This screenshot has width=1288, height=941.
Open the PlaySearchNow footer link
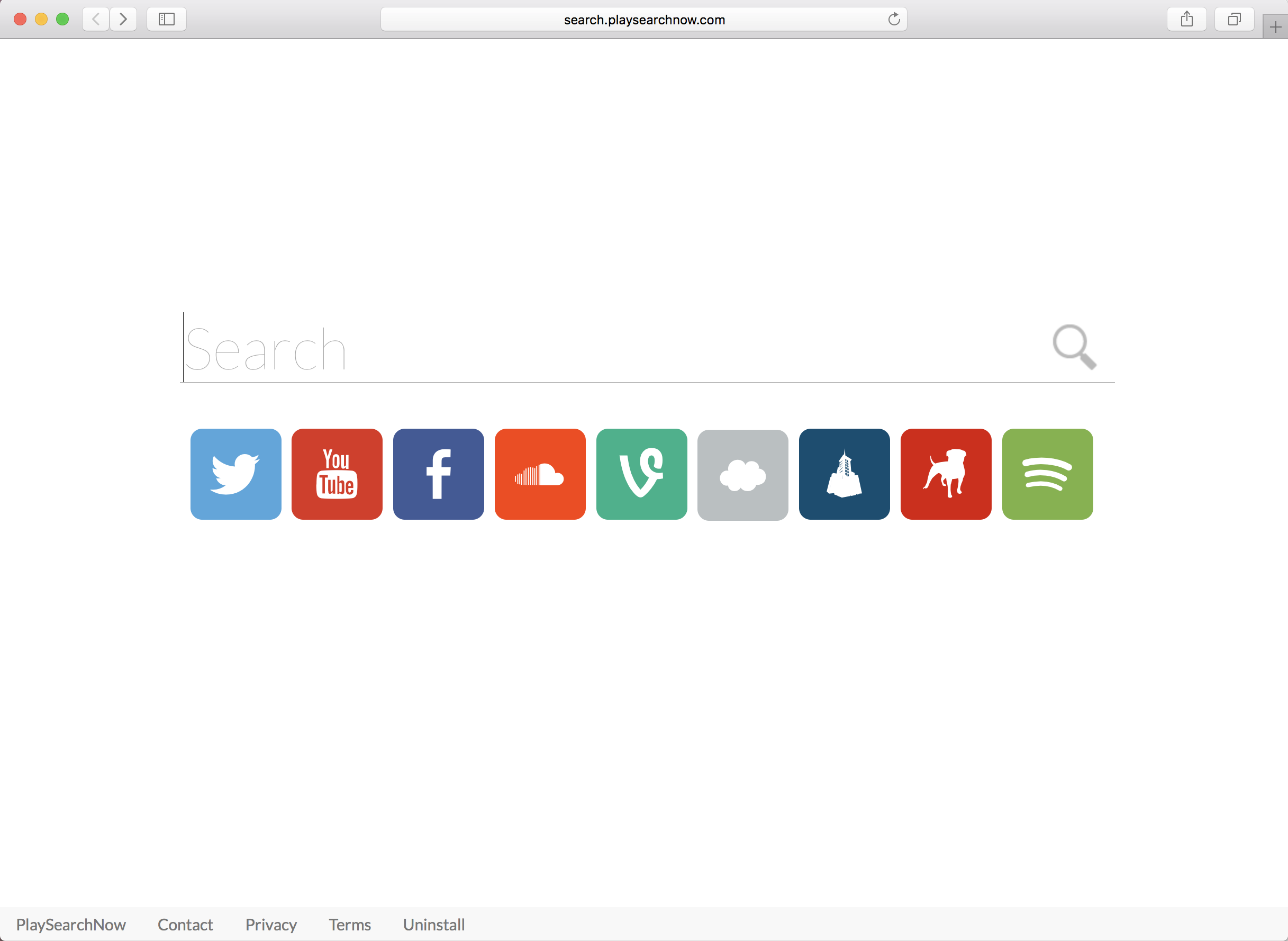[70, 925]
